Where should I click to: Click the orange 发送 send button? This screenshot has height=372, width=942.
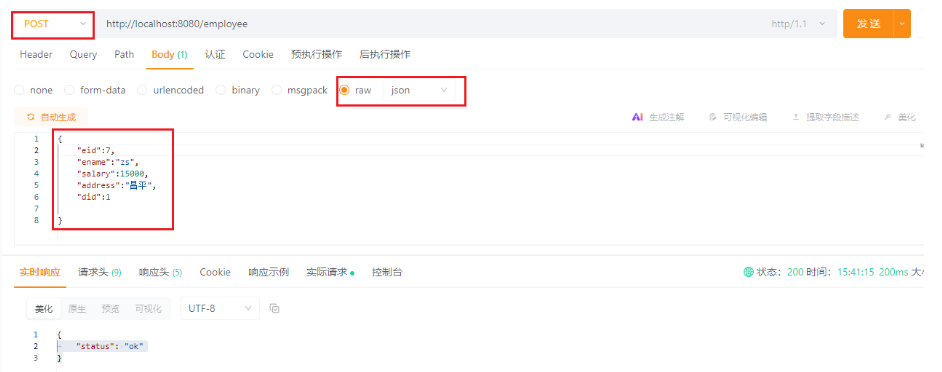[868, 24]
